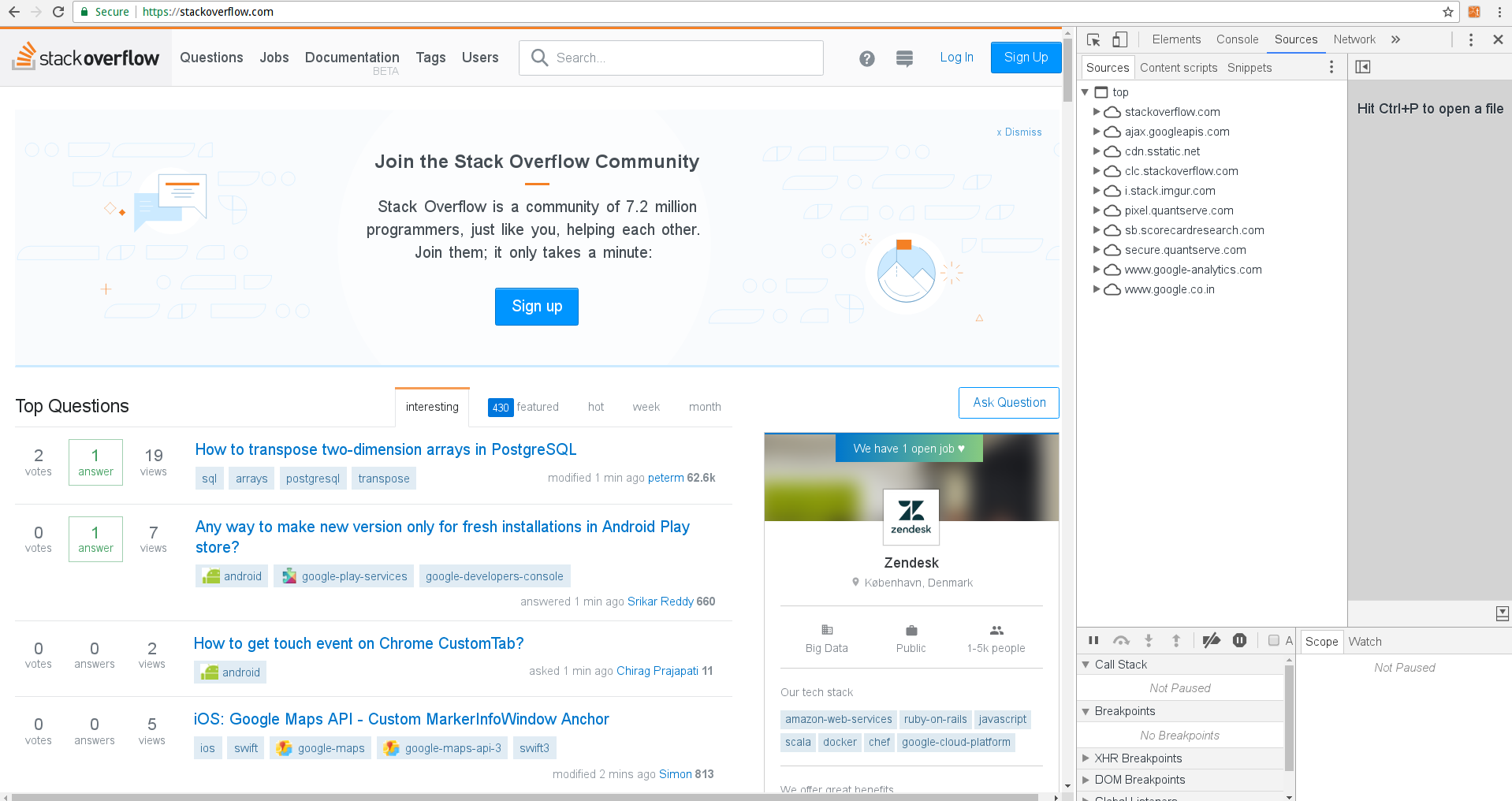Image resolution: width=1512 pixels, height=801 pixels.
Task: Bookmark page with the star icon
Action: [x=1448, y=12]
